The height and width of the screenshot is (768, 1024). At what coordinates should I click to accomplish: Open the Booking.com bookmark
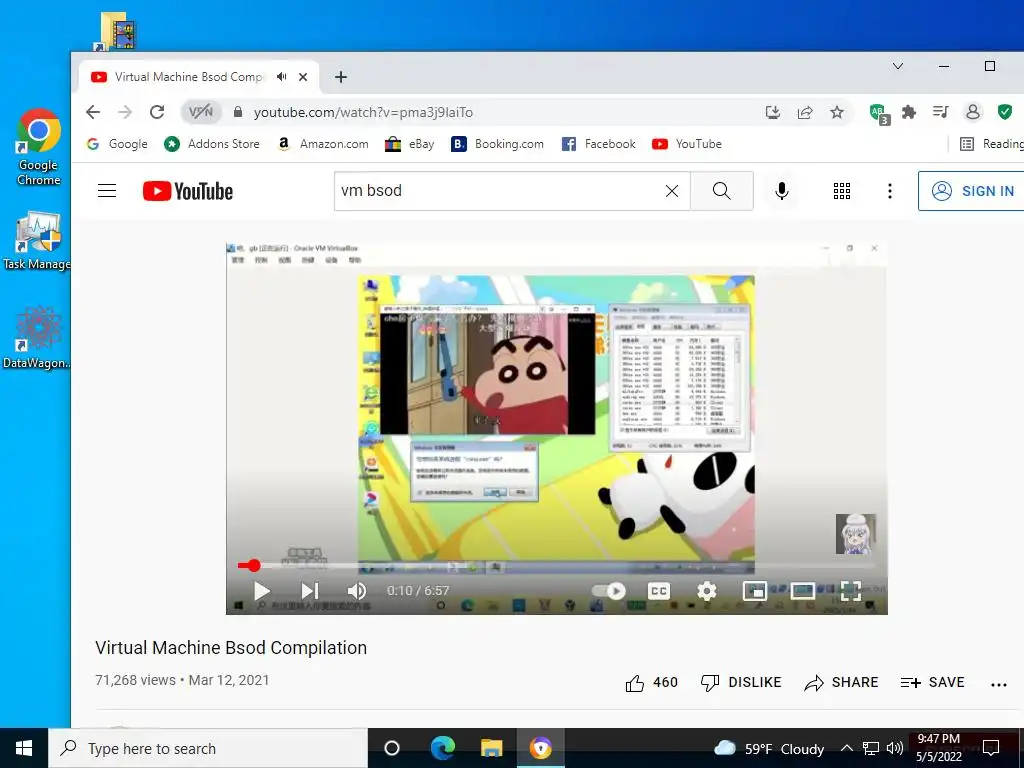tap(498, 144)
